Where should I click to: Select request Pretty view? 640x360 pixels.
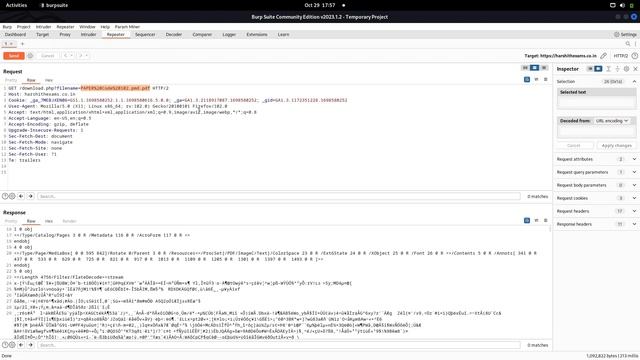tap(11, 80)
